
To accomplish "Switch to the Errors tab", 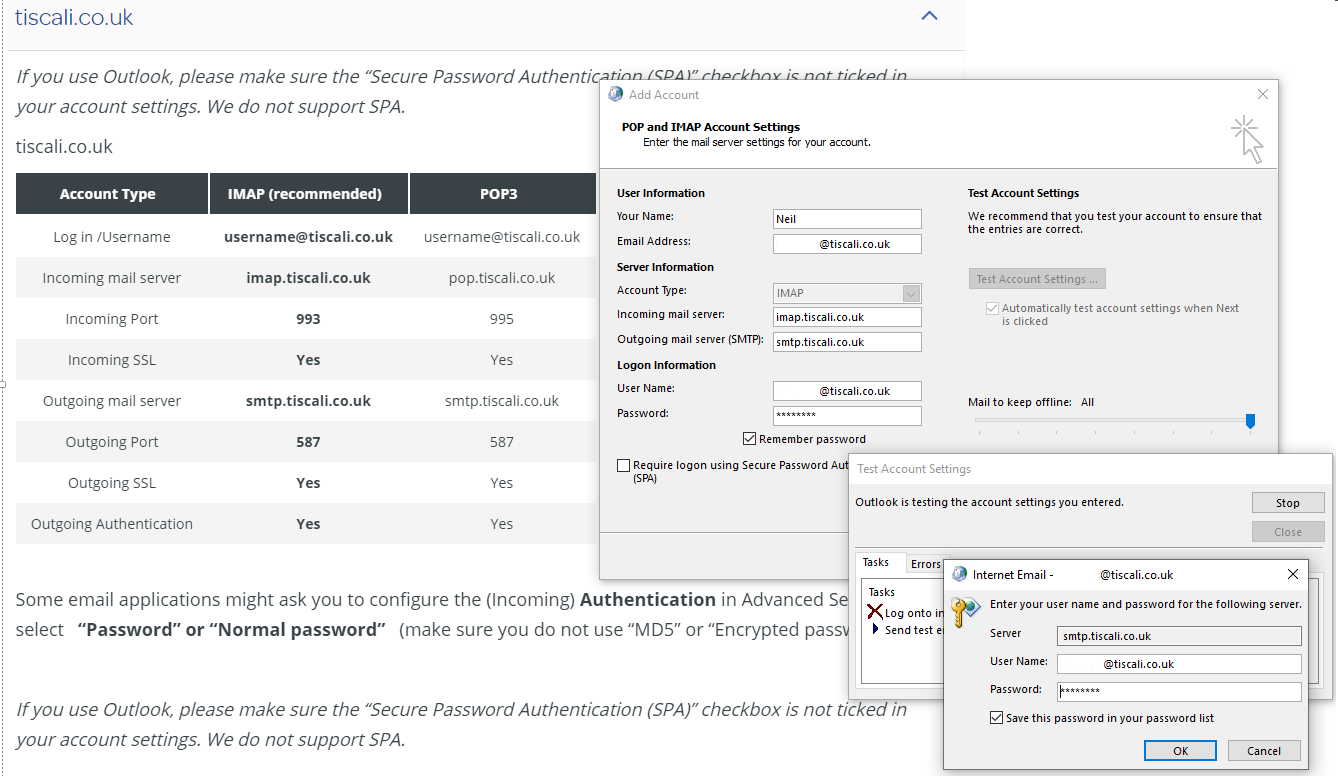I will [925, 564].
